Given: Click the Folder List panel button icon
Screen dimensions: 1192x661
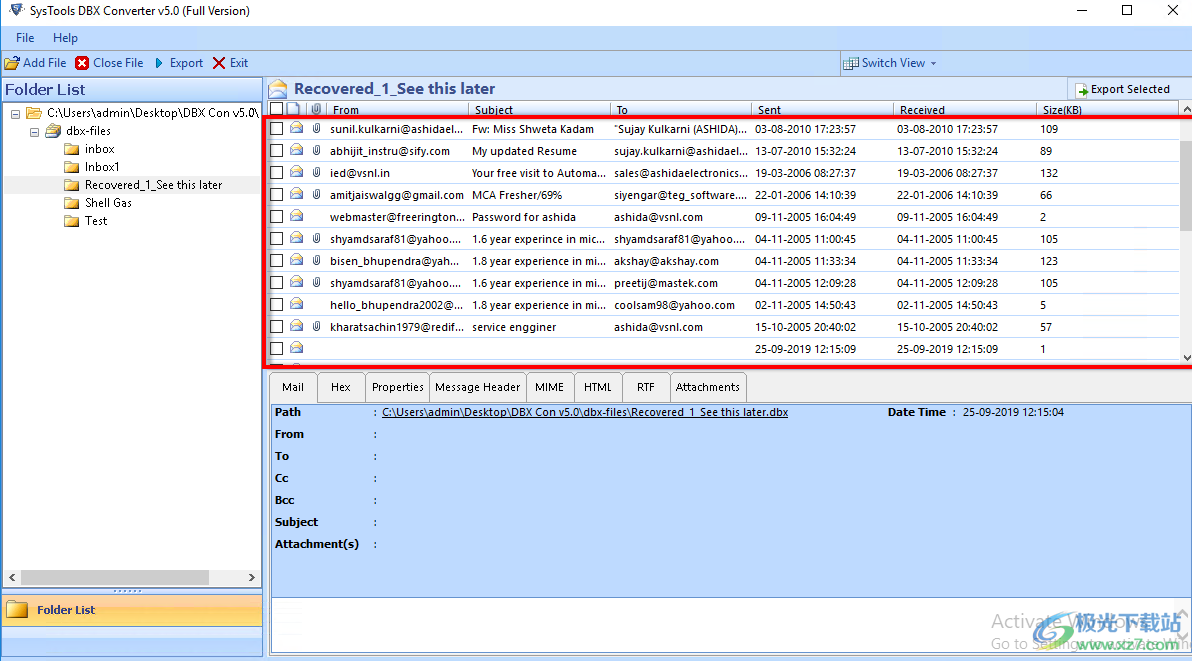Looking at the screenshot, I should [18, 609].
